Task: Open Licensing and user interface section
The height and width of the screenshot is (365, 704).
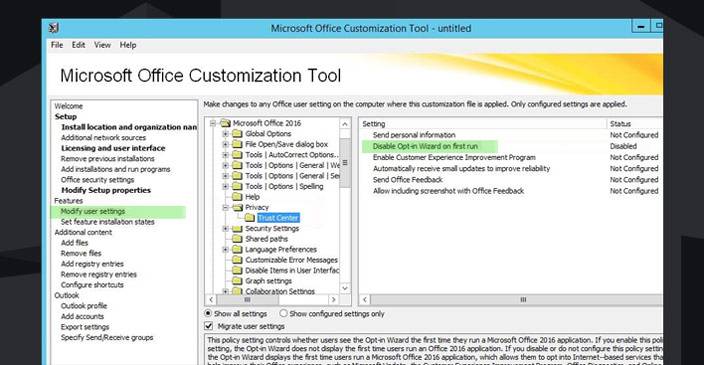Action: [x=113, y=148]
